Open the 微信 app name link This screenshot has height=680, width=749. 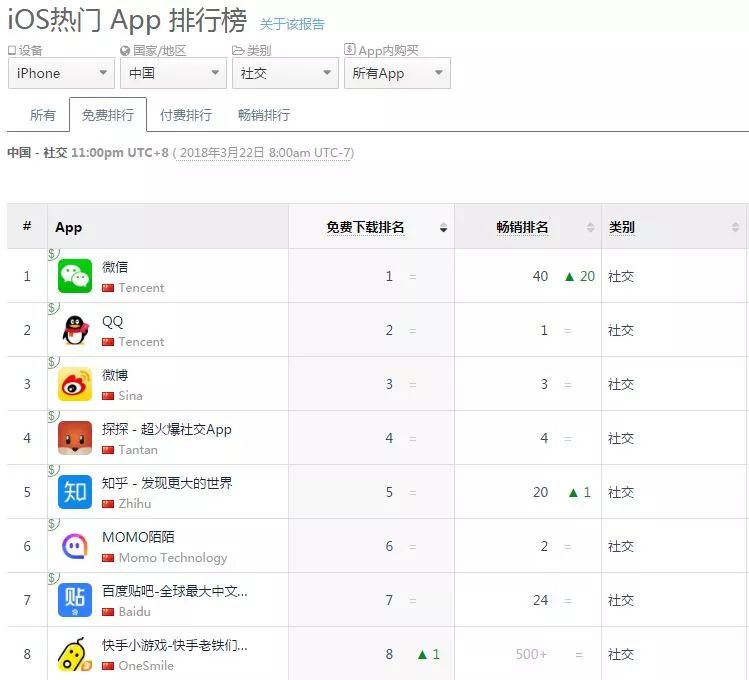(115, 267)
